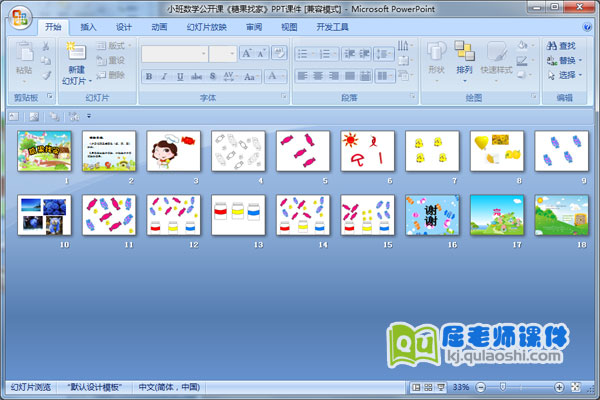
Task: Toggle Bold formatting
Action: point(149,77)
